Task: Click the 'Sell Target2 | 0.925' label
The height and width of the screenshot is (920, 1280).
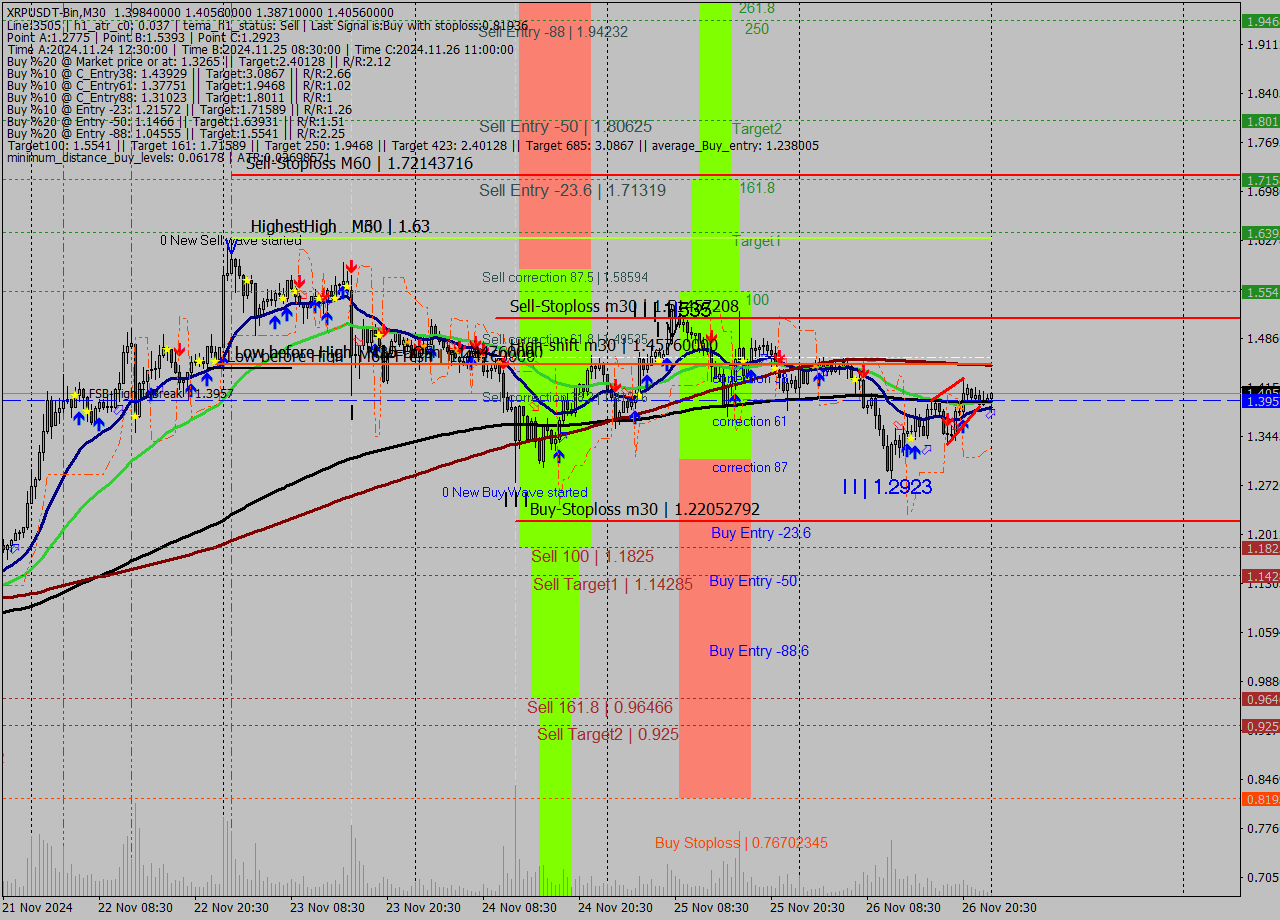Action: (608, 735)
